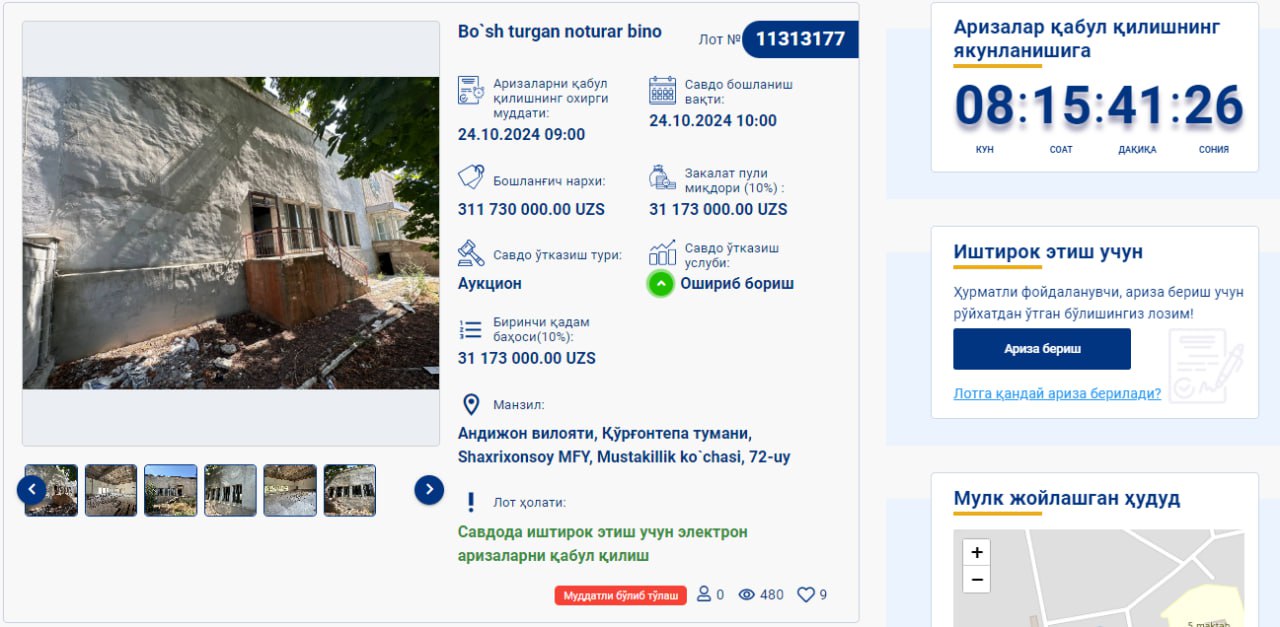Select the third thumbnail with blue sky
This screenshot has height=627, width=1280.
click(171, 490)
